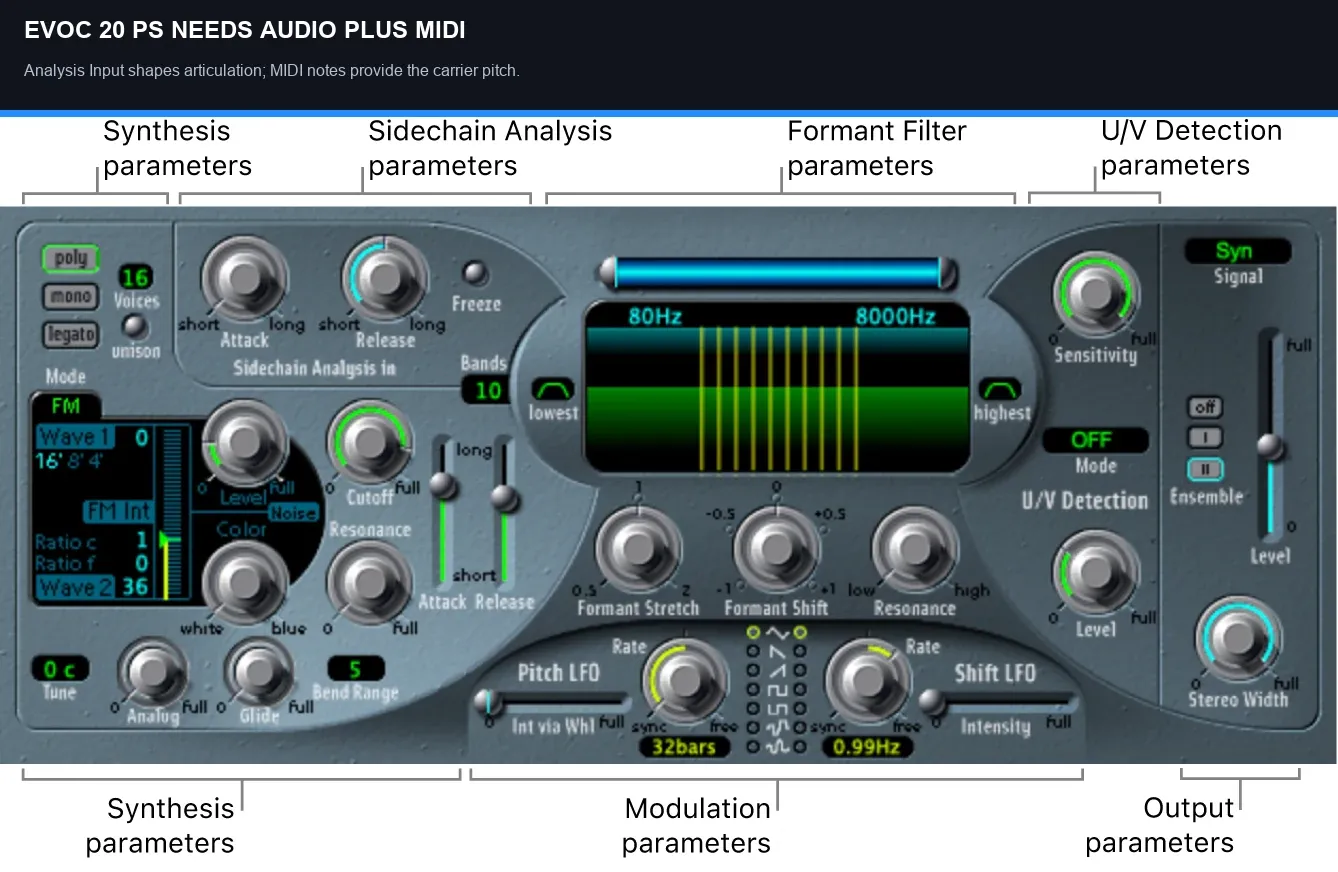This screenshot has width=1338, height=872.
Task: Click the smooth random wave icon
Action: click(x=777, y=746)
